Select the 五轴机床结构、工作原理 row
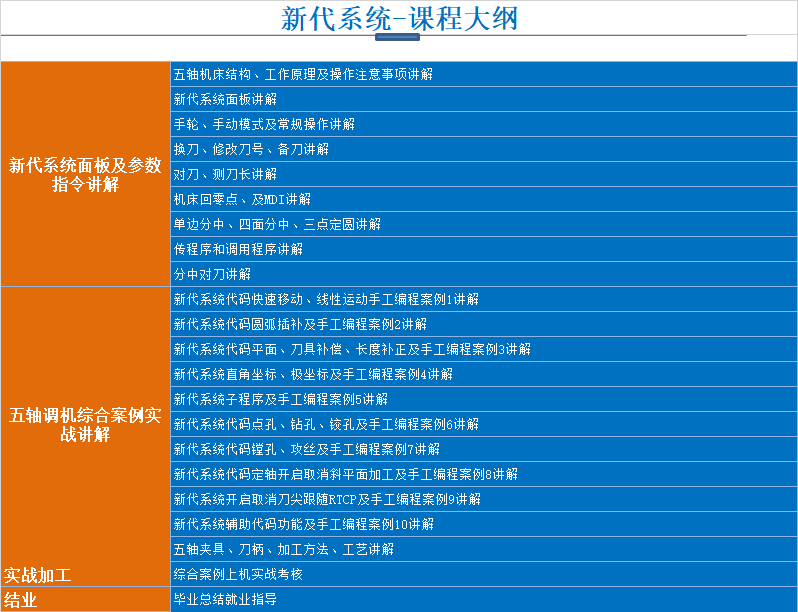Image resolution: width=798 pixels, height=612 pixels. point(303,74)
